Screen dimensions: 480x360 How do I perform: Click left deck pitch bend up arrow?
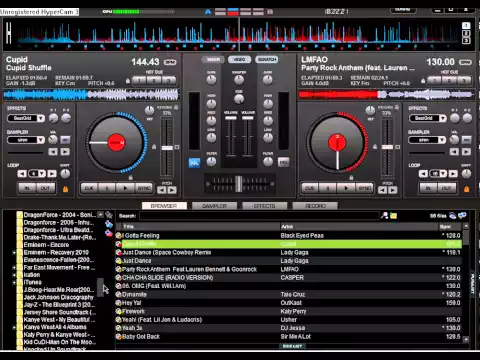[x=172, y=190]
